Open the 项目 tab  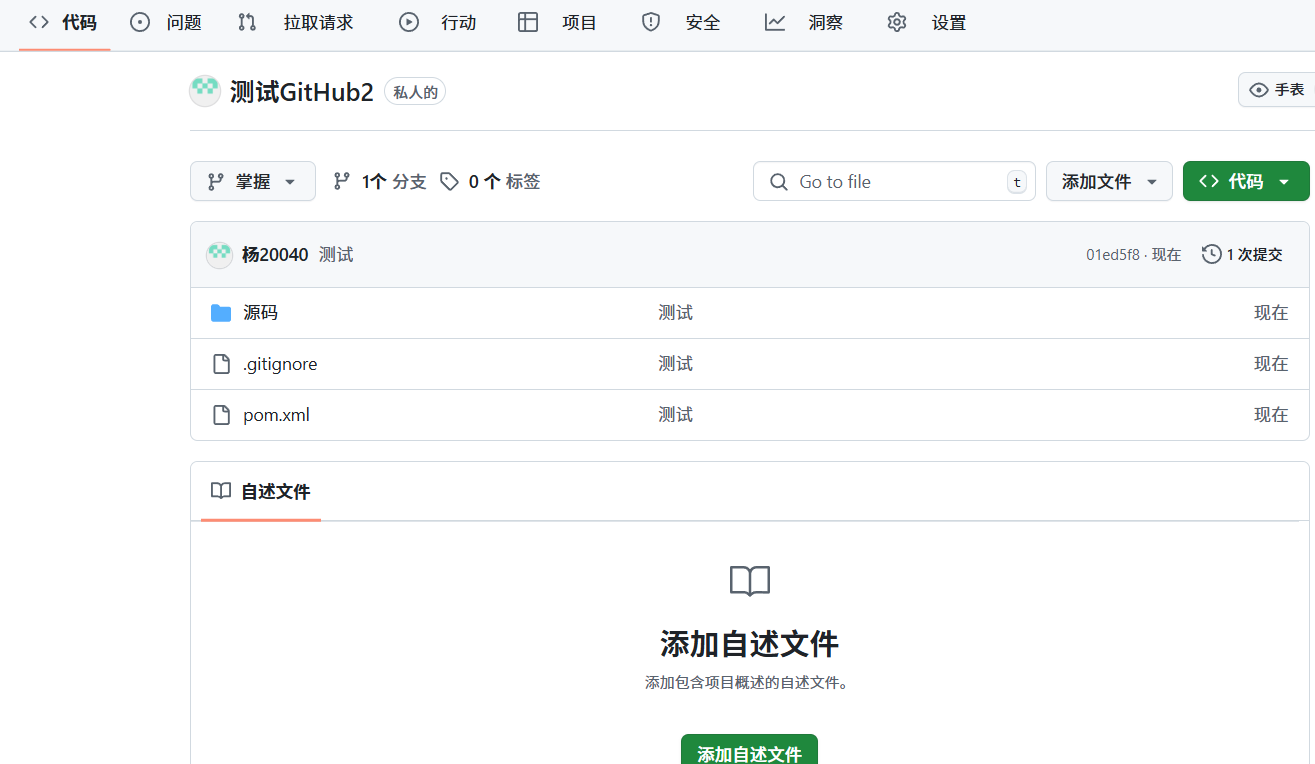(x=558, y=22)
